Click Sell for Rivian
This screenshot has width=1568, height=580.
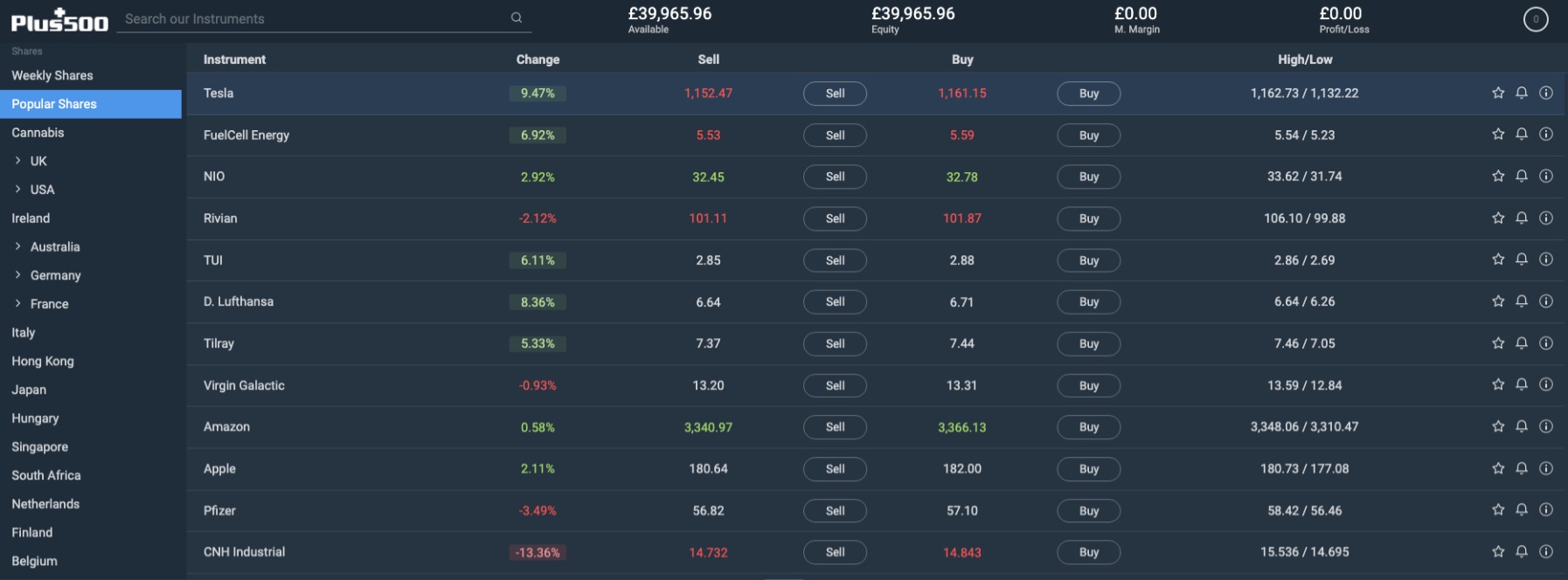coord(835,218)
